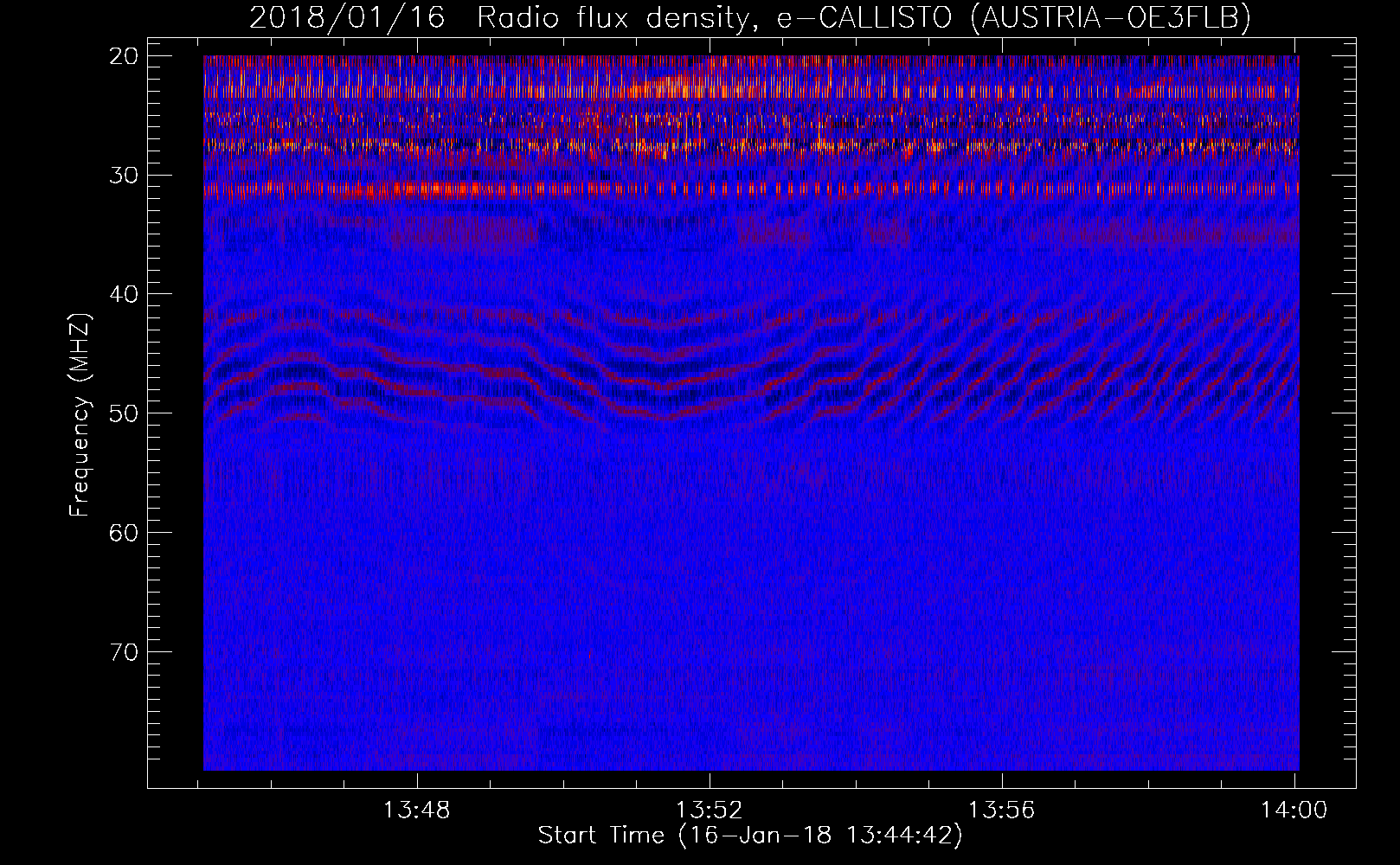Image resolution: width=1400 pixels, height=865 pixels.
Task: Click the 'Start Time (16-Jan-18 13:44:42)' label
Action: [x=750, y=836]
